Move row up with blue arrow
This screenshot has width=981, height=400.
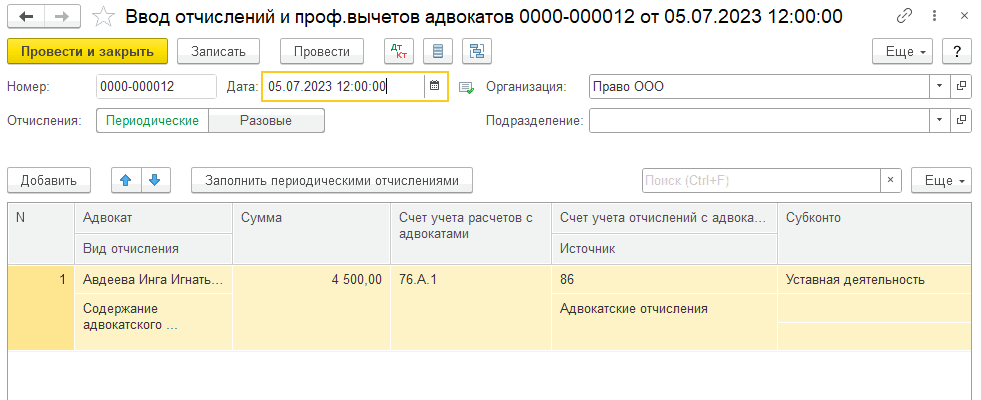(125, 180)
